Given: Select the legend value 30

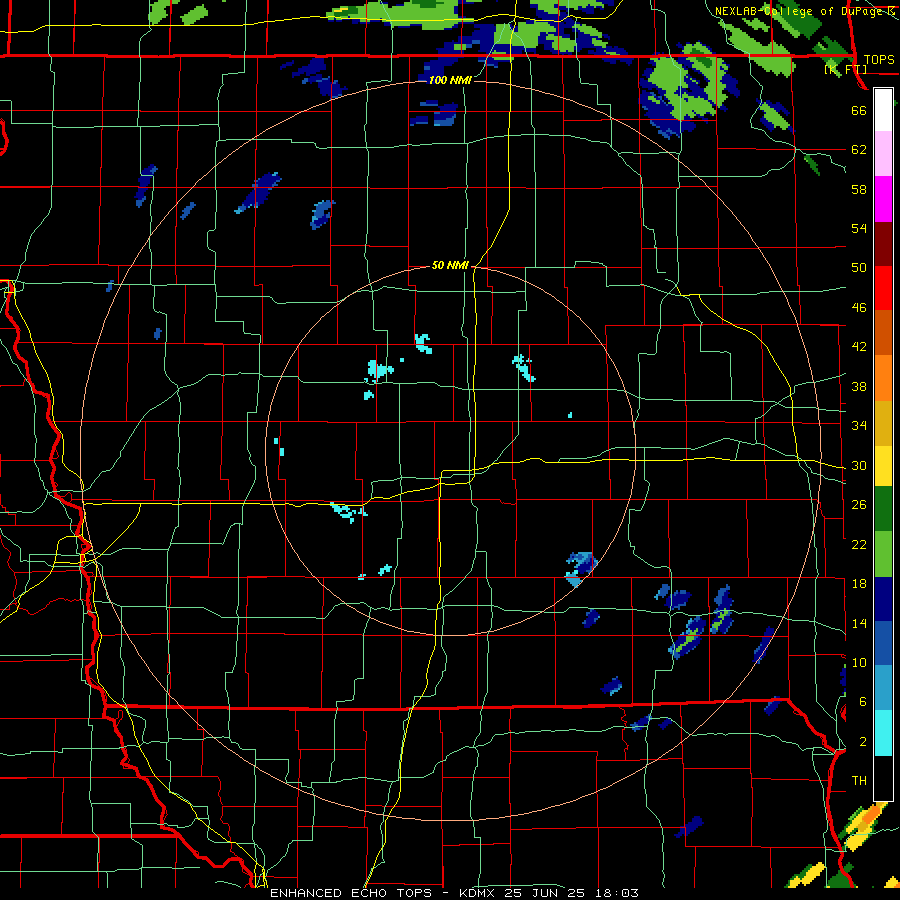Looking at the screenshot, I should [859, 465].
